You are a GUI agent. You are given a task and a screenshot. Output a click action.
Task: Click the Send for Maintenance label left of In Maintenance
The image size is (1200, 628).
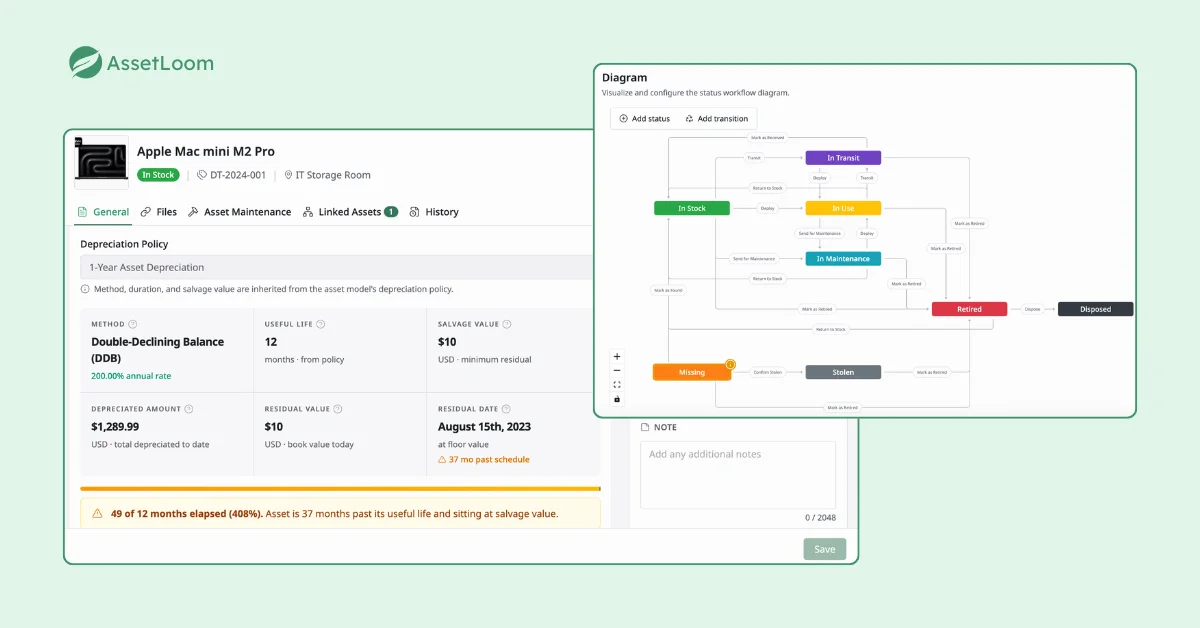(753, 259)
